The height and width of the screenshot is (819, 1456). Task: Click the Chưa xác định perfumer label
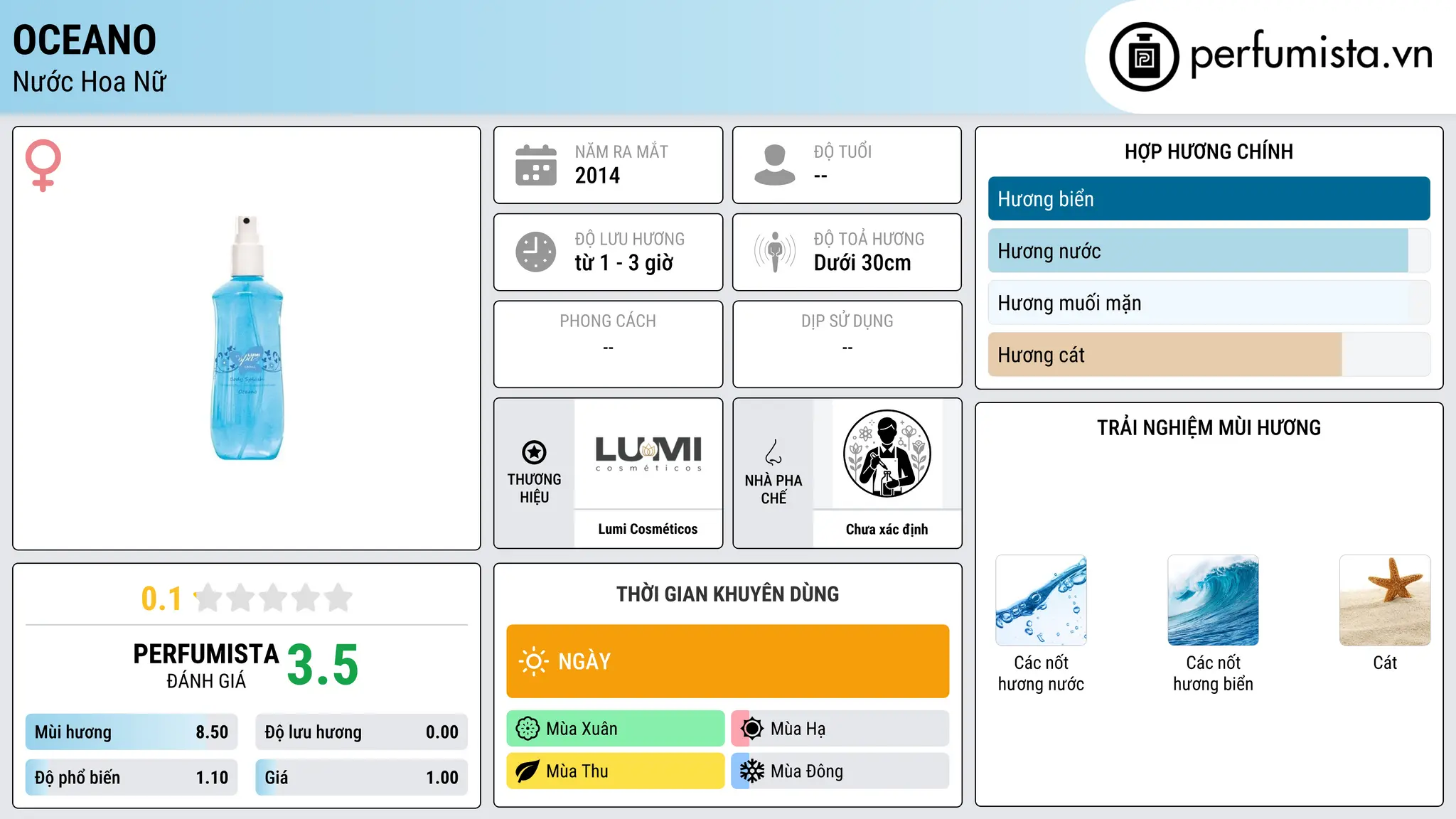click(887, 529)
